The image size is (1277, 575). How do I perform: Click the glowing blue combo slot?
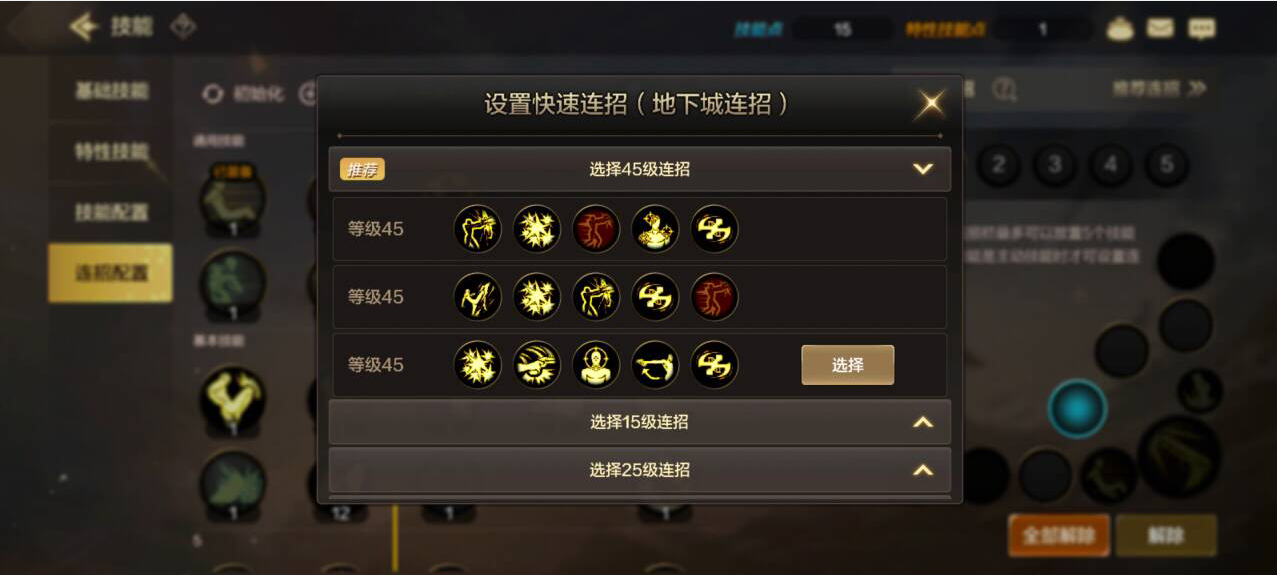click(1077, 409)
